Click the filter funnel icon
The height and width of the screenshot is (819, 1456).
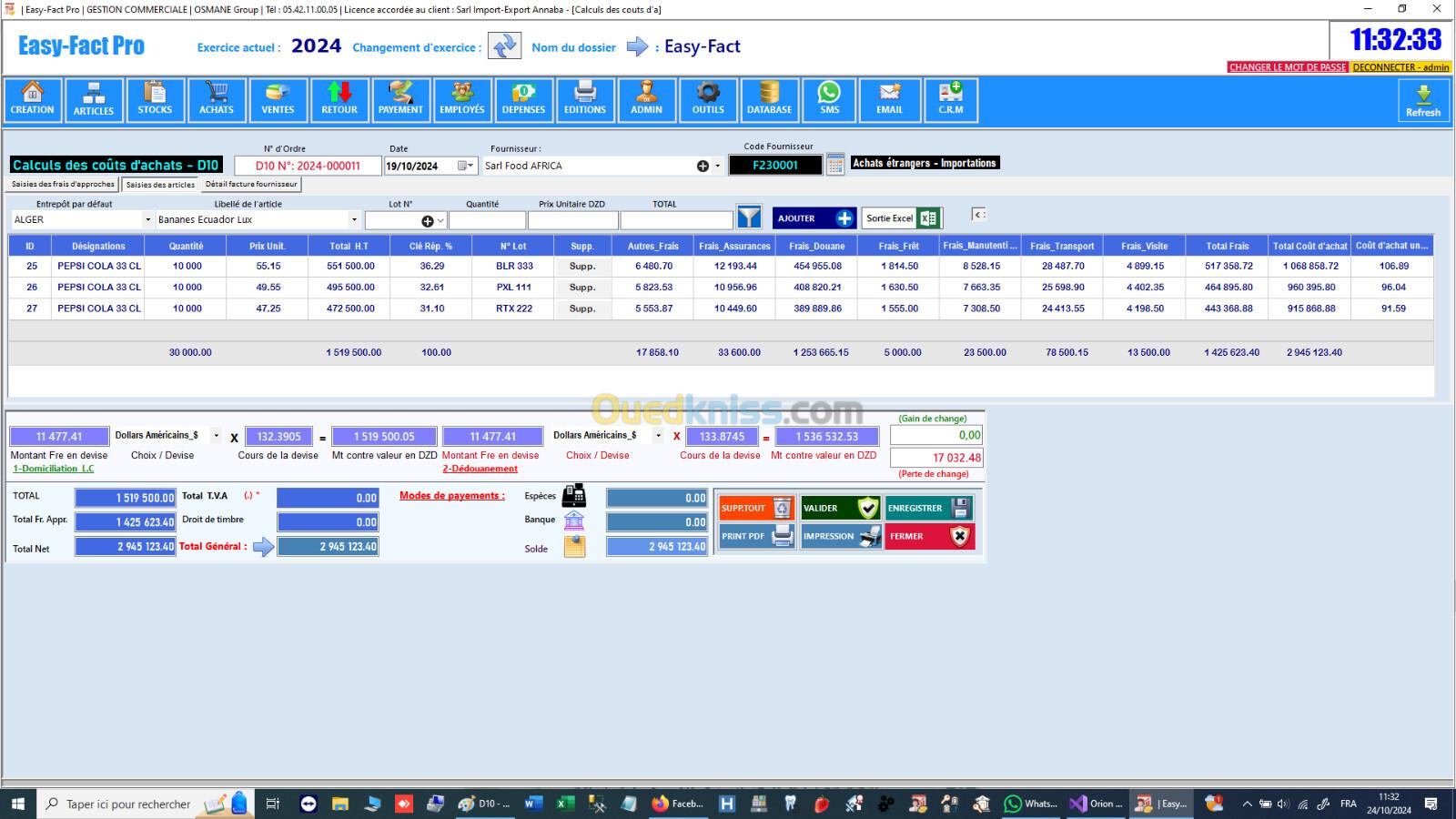tap(749, 217)
